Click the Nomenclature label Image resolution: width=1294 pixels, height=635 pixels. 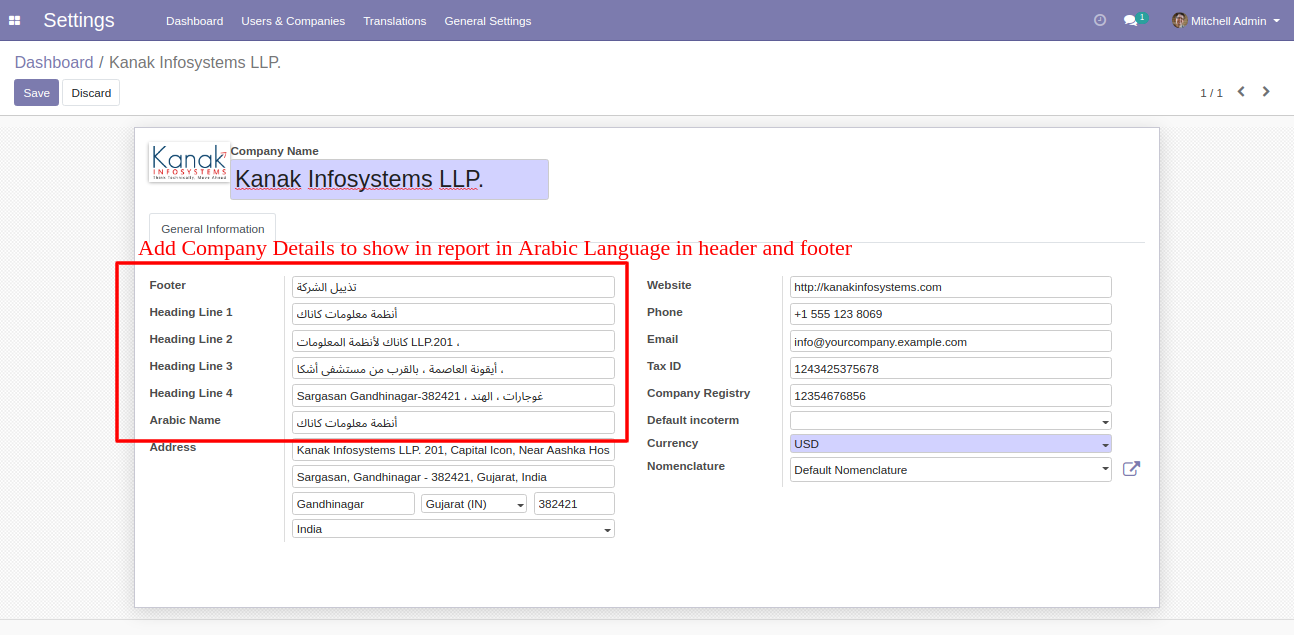tap(685, 466)
